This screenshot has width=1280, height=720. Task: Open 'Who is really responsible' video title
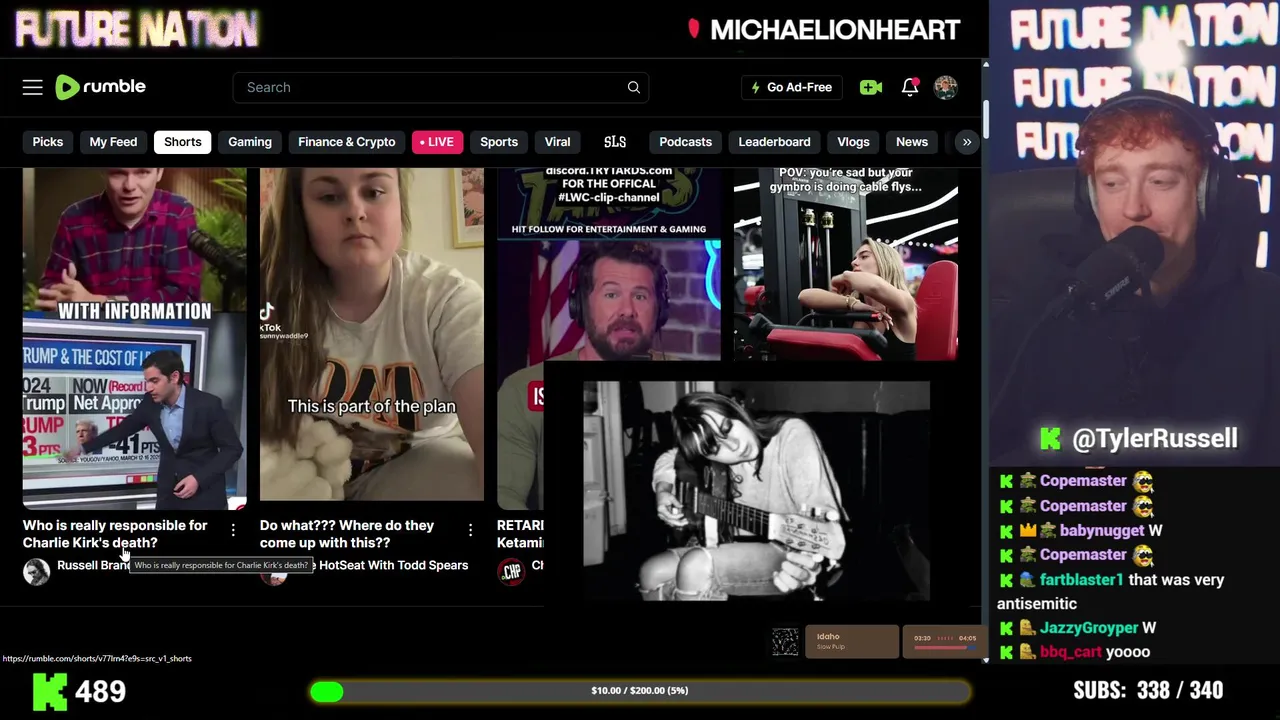tap(115, 534)
